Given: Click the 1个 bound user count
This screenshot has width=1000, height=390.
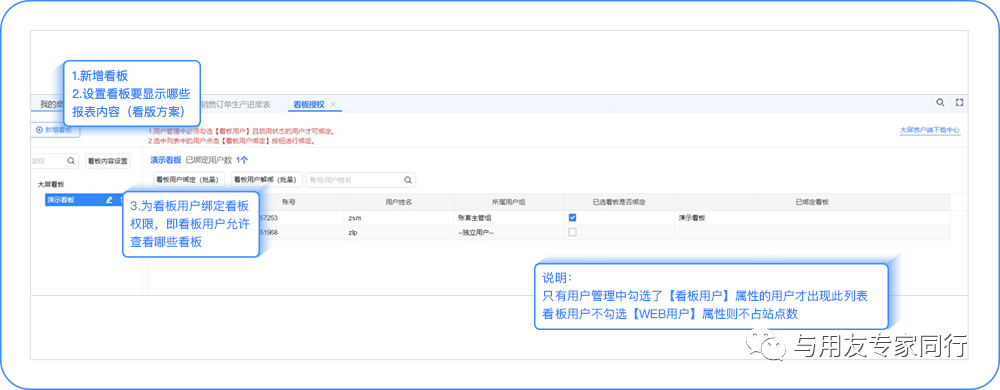Looking at the screenshot, I should (x=242, y=160).
